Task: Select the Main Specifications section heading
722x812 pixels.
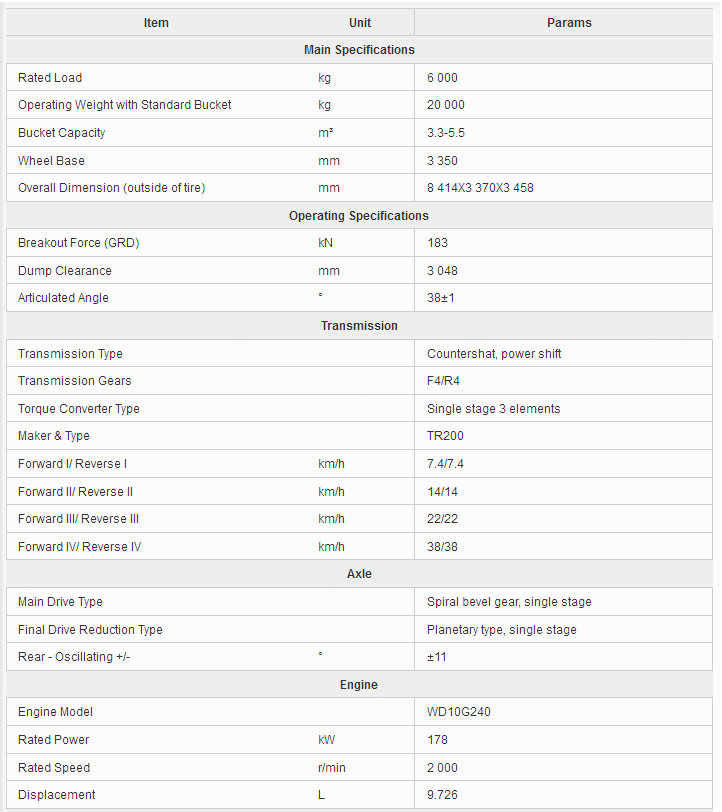Action: click(359, 49)
